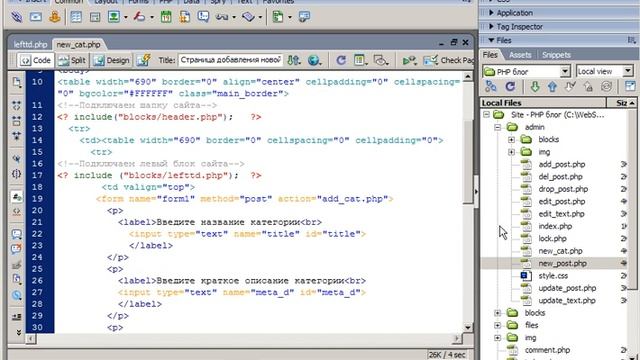Choose the PHP блог site dropdown

[526, 71]
